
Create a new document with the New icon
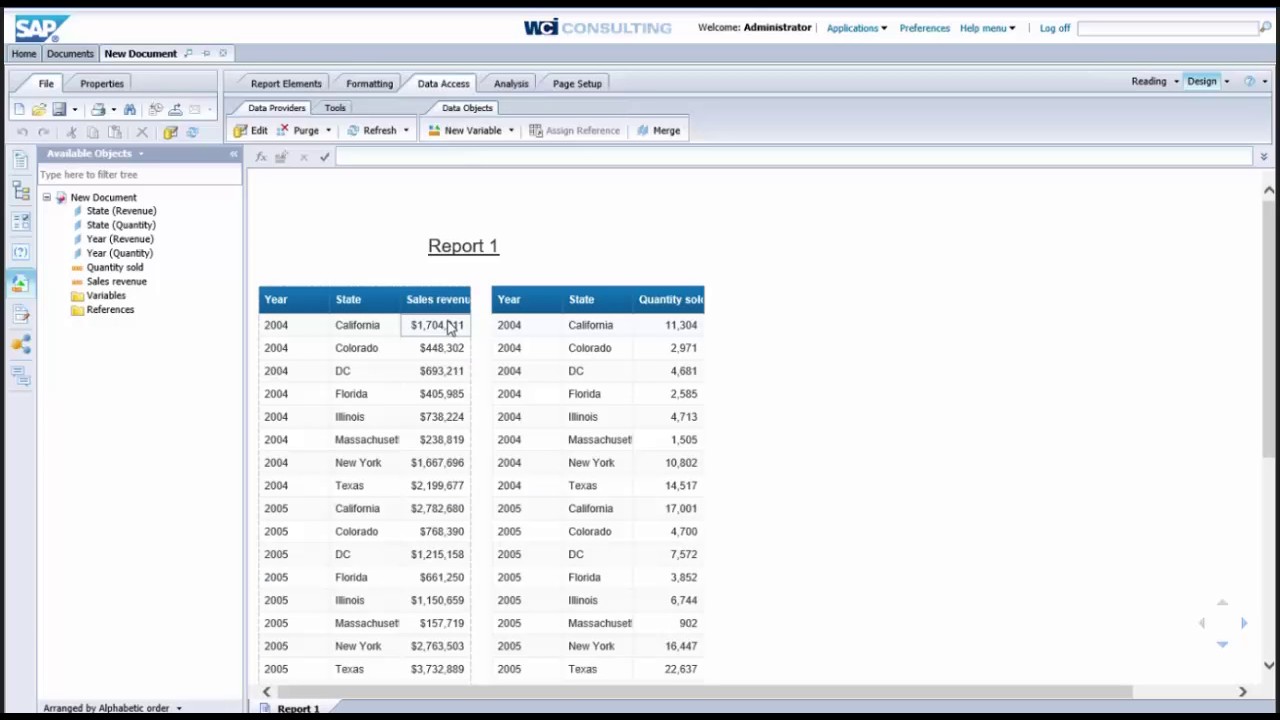click(19, 109)
